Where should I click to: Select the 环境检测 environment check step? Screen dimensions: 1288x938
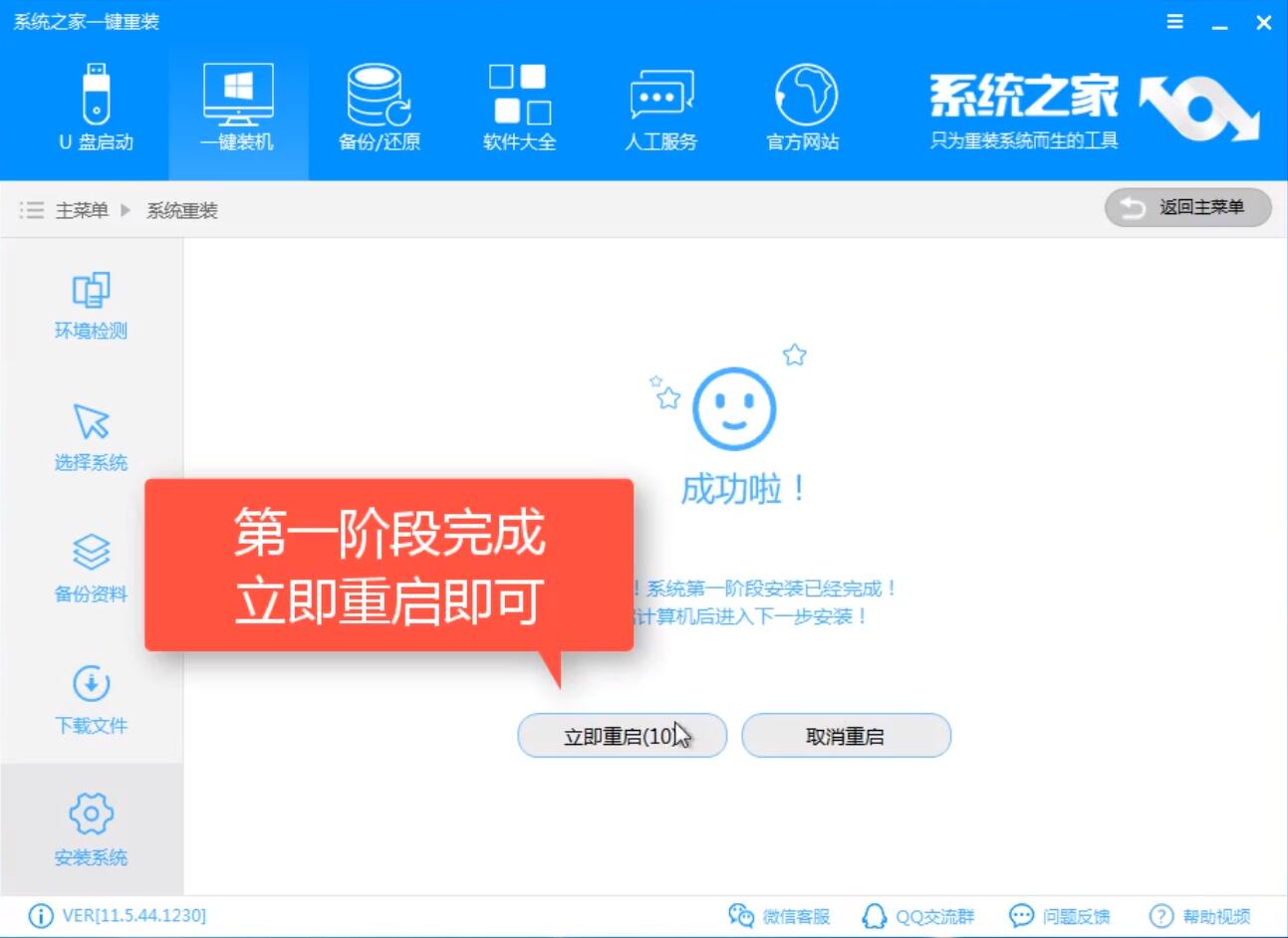(91, 304)
